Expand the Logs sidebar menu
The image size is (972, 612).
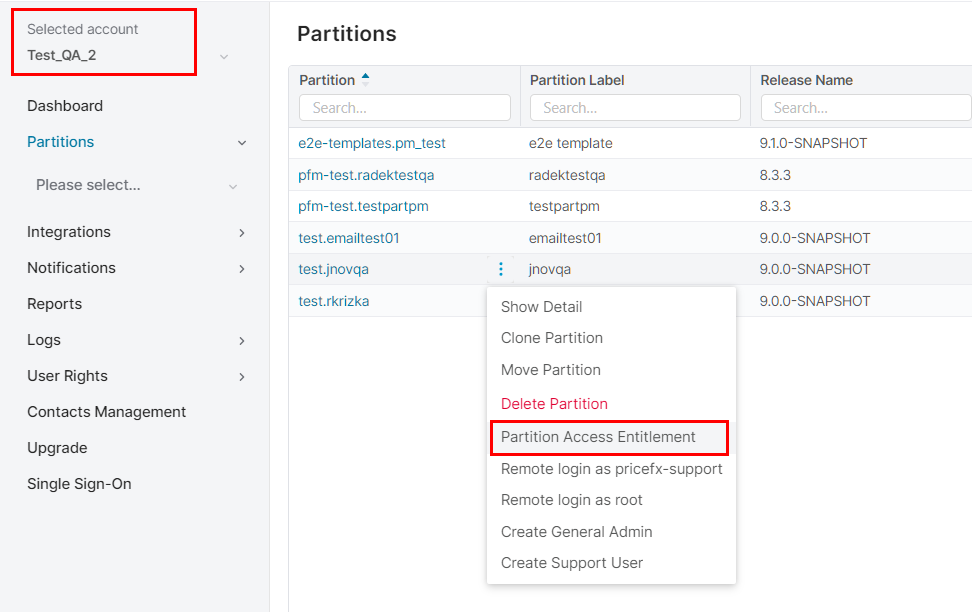[241, 341]
